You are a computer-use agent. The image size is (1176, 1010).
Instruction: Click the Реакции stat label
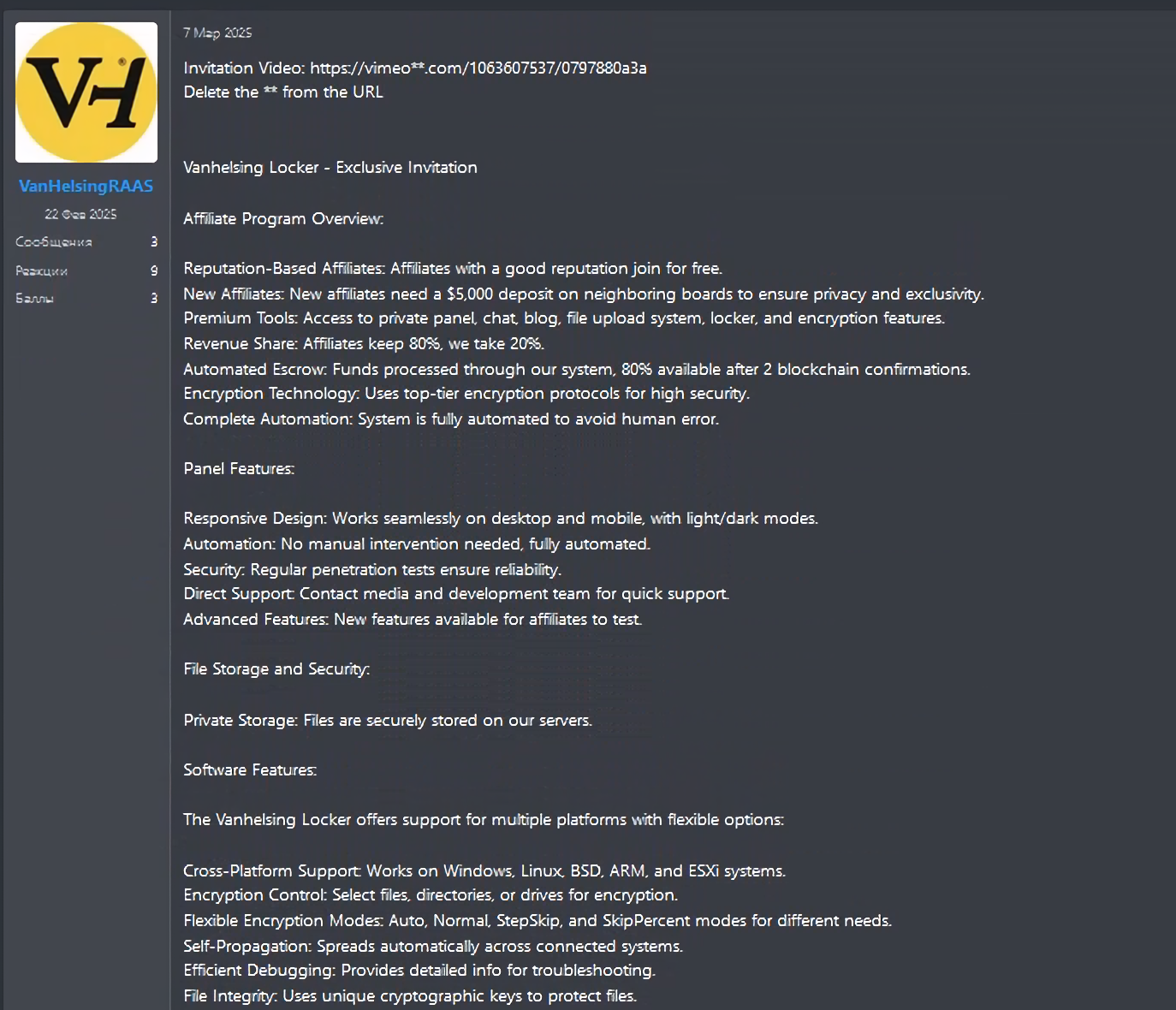(x=41, y=270)
